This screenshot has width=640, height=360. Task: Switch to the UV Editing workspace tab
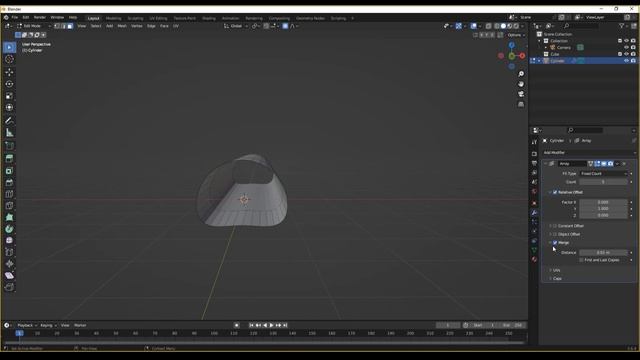158,18
